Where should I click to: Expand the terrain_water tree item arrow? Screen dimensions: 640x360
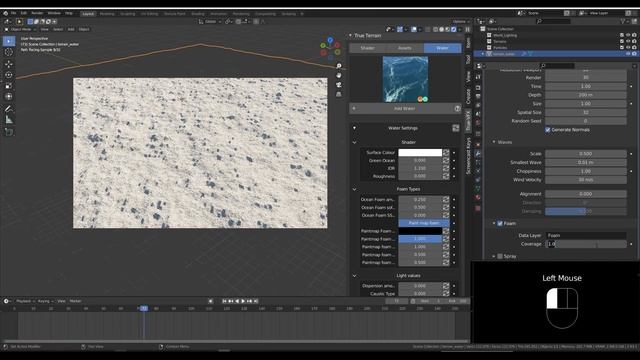483,54
